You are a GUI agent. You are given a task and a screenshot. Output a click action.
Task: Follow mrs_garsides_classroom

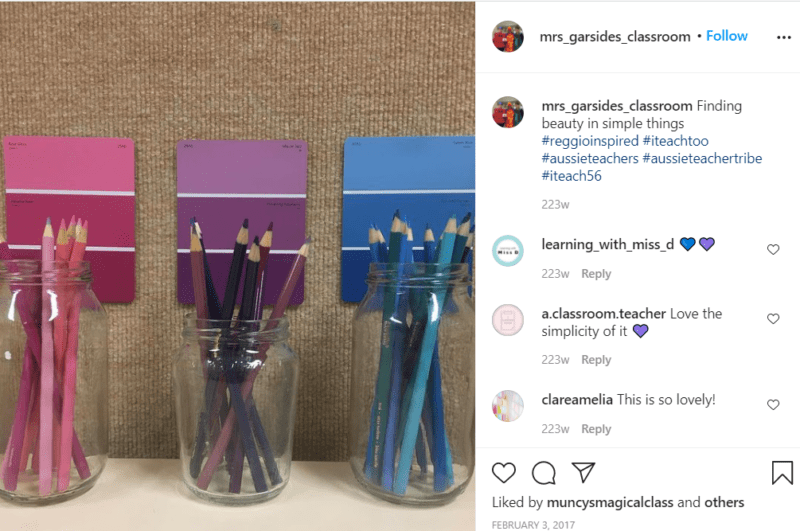tap(727, 36)
